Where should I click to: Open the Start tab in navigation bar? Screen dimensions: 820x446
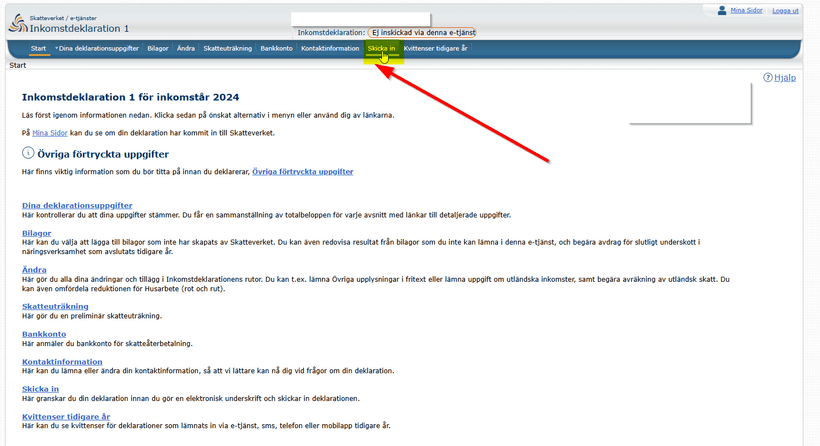[x=38, y=48]
